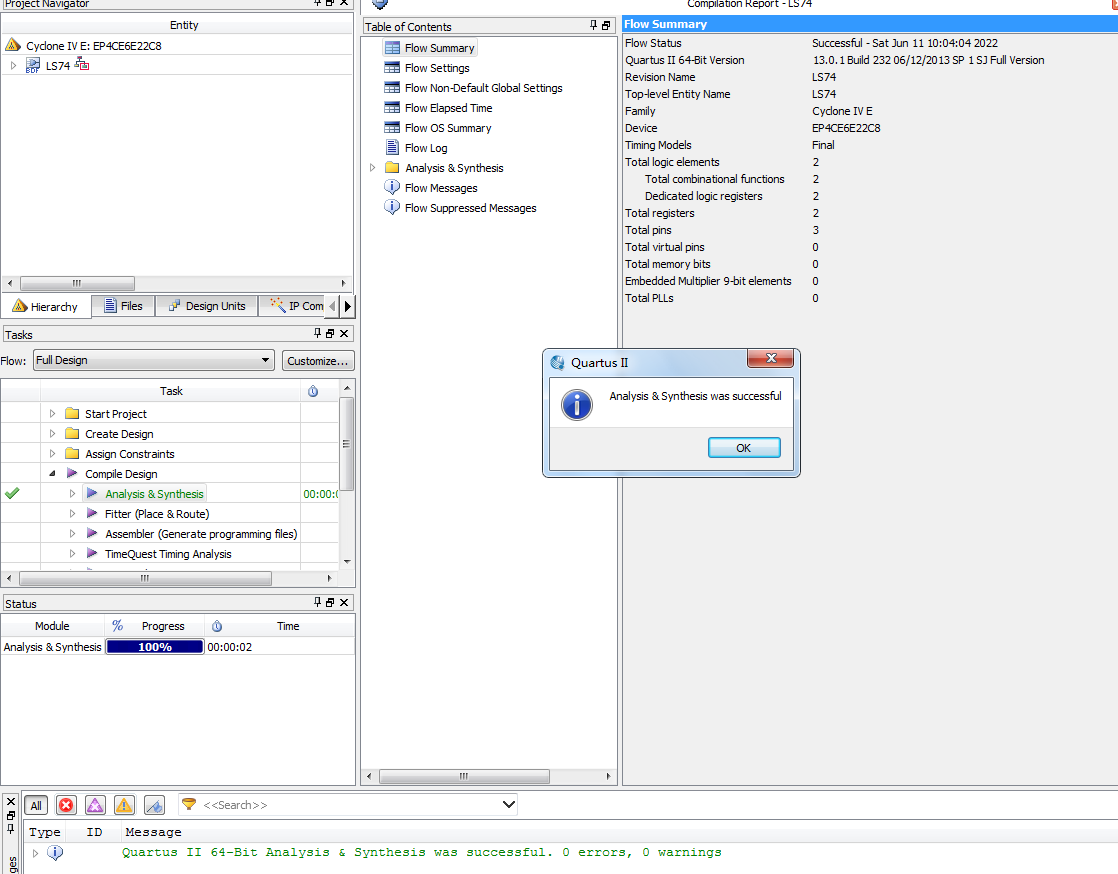Expand the Start Project task

coord(52,413)
